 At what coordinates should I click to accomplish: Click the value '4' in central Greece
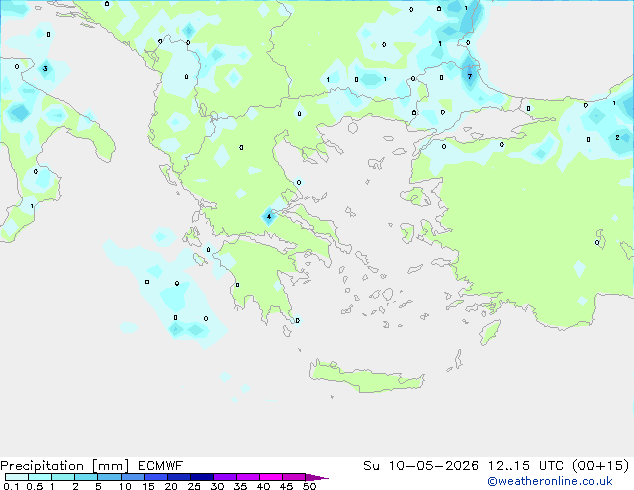point(269,216)
